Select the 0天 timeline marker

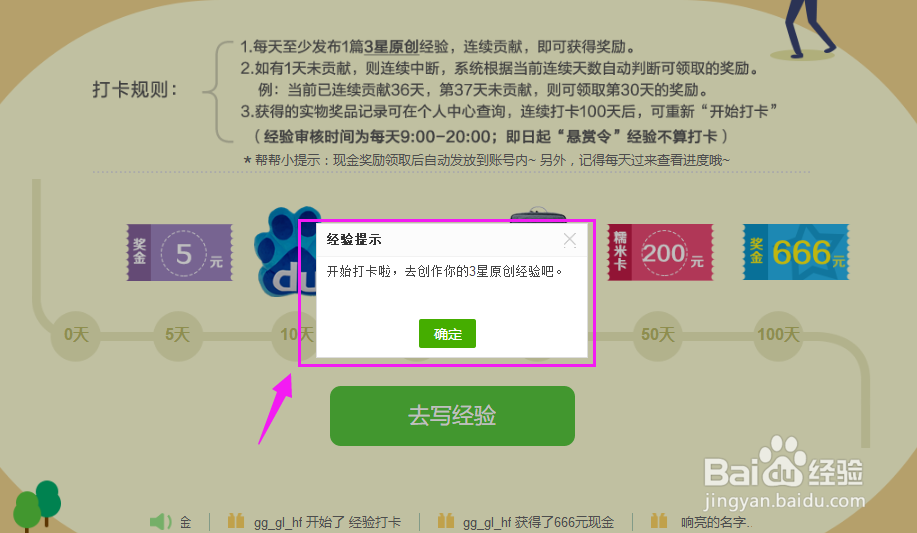coord(76,335)
